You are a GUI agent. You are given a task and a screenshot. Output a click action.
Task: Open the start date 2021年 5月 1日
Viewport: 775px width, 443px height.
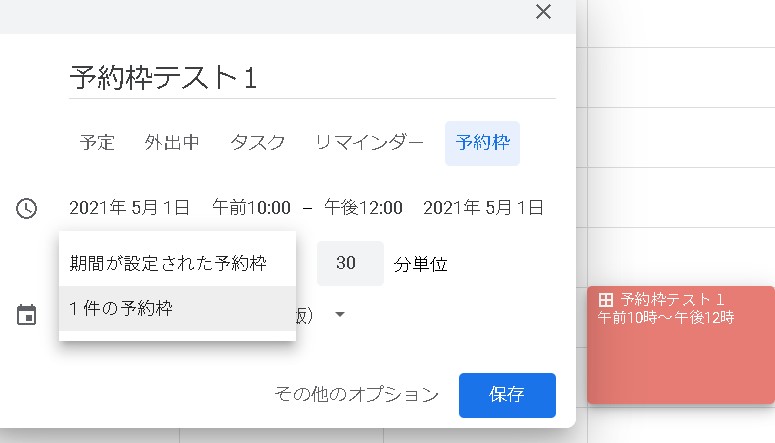click(x=129, y=208)
